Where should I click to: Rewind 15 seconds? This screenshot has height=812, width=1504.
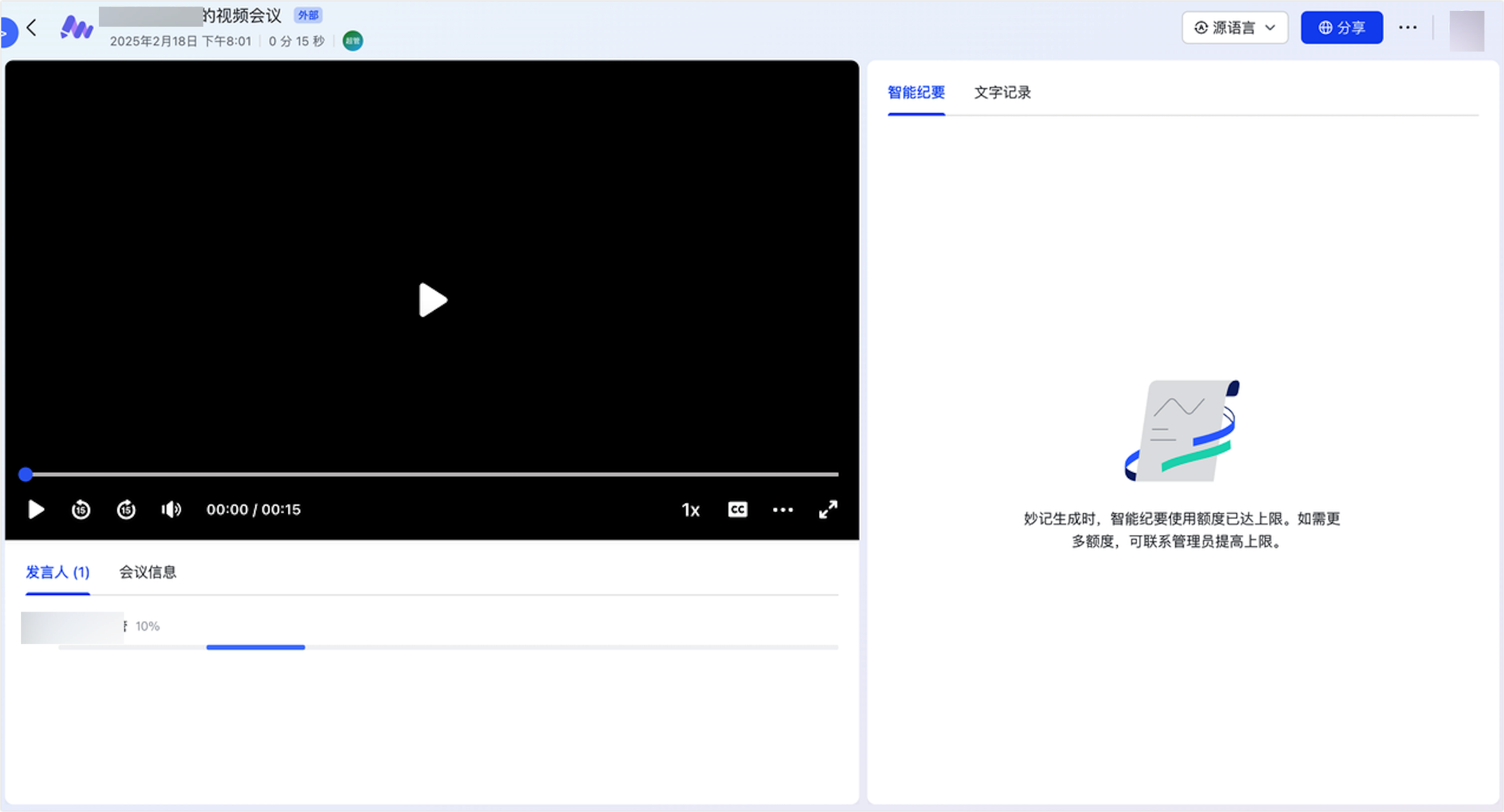coord(81,509)
